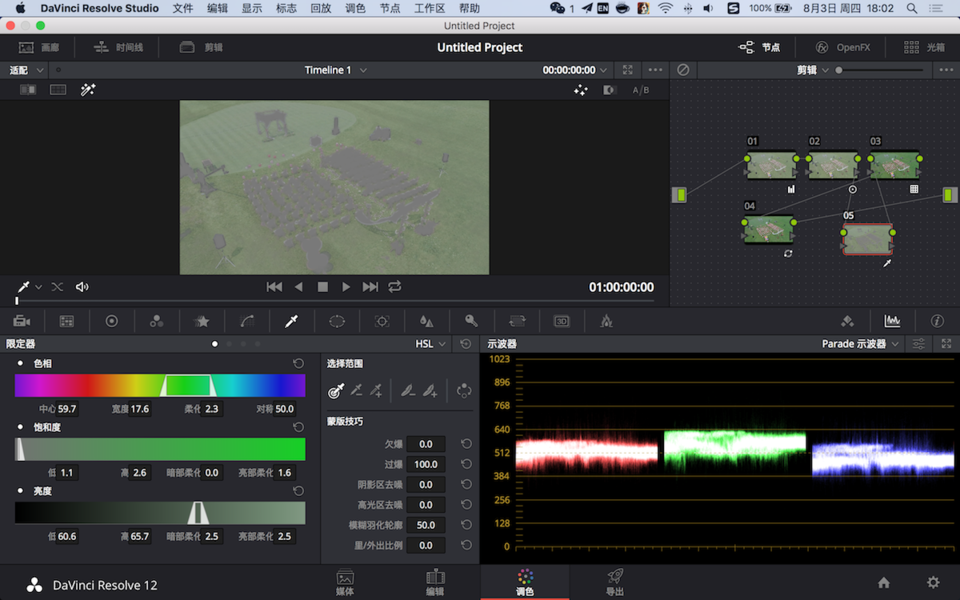Click the invert selection icon
The image size is (960, 600).
point(463,391)
